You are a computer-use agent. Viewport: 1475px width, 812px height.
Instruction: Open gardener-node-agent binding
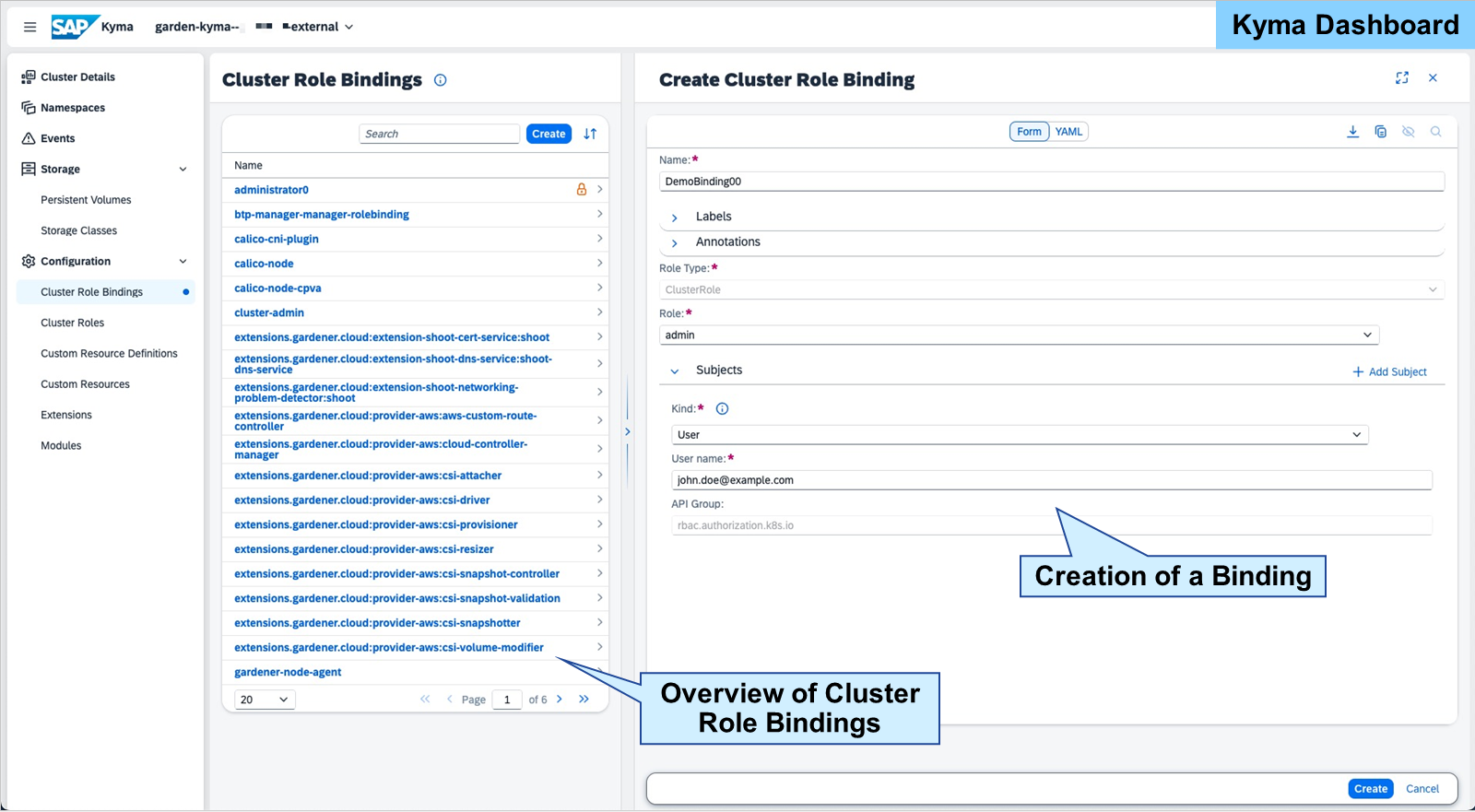288,673
